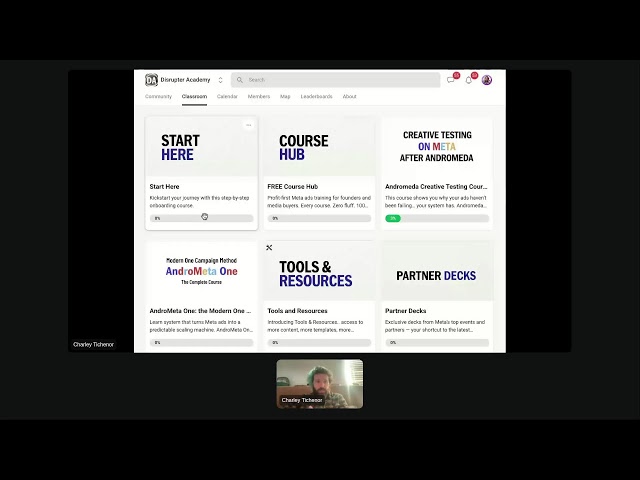Open the About tab

349,97
